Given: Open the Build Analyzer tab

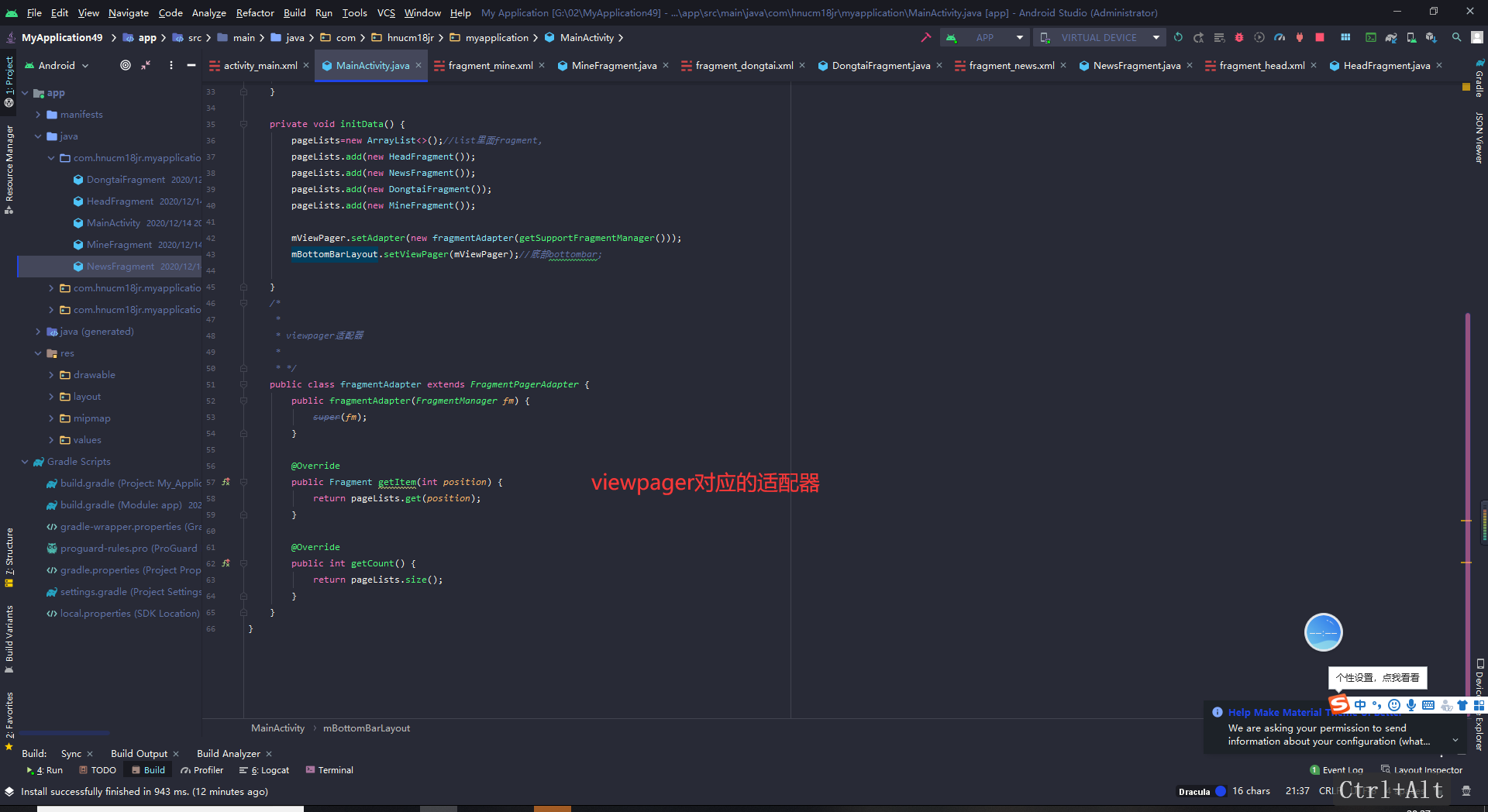Looking at the screenshot, I should (x=229, y=753).
